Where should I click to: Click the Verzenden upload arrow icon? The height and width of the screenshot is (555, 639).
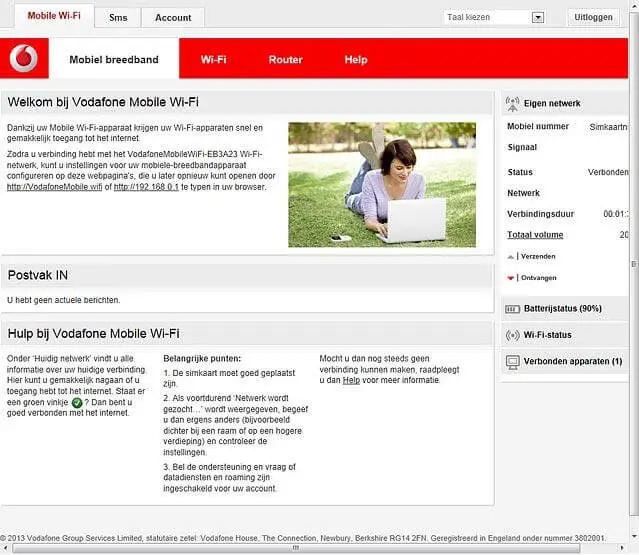click(x=510, y=257)
